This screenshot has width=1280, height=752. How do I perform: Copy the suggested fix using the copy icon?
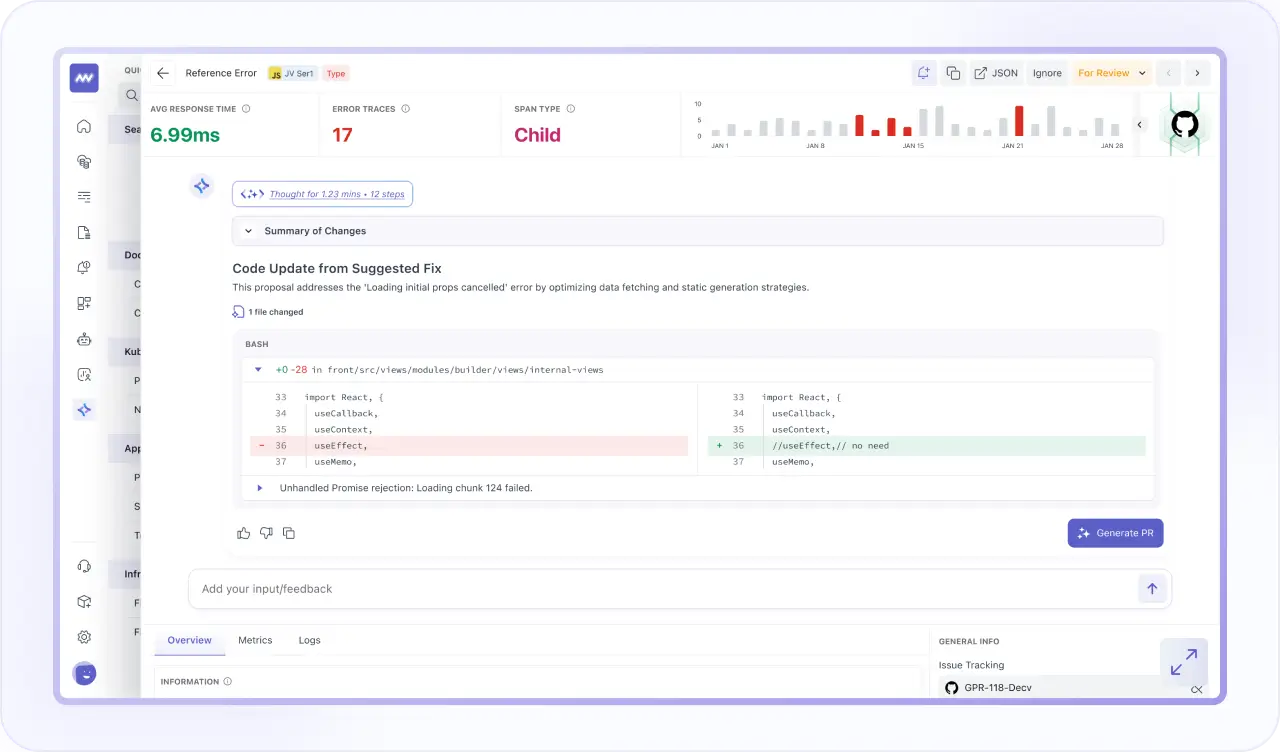[289, 533]
